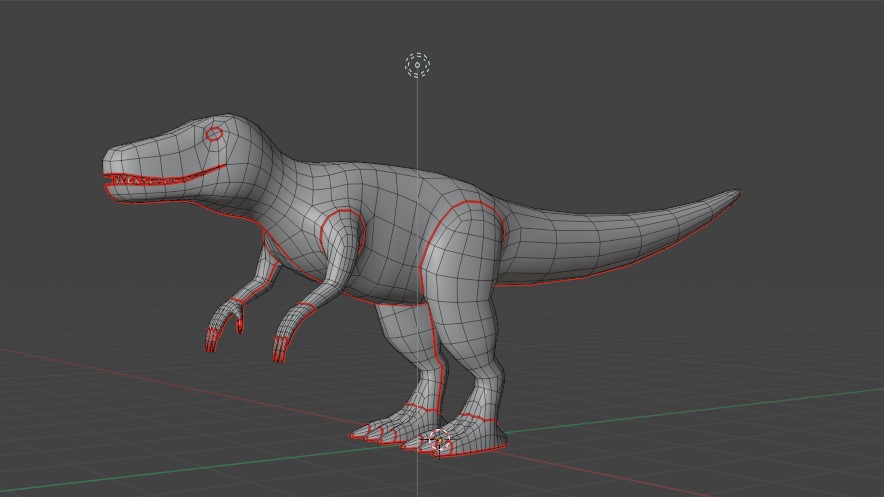This screenshot has width=884, height=497.
Task: Click the vertical line below the light object
Action: pos(417,120)
